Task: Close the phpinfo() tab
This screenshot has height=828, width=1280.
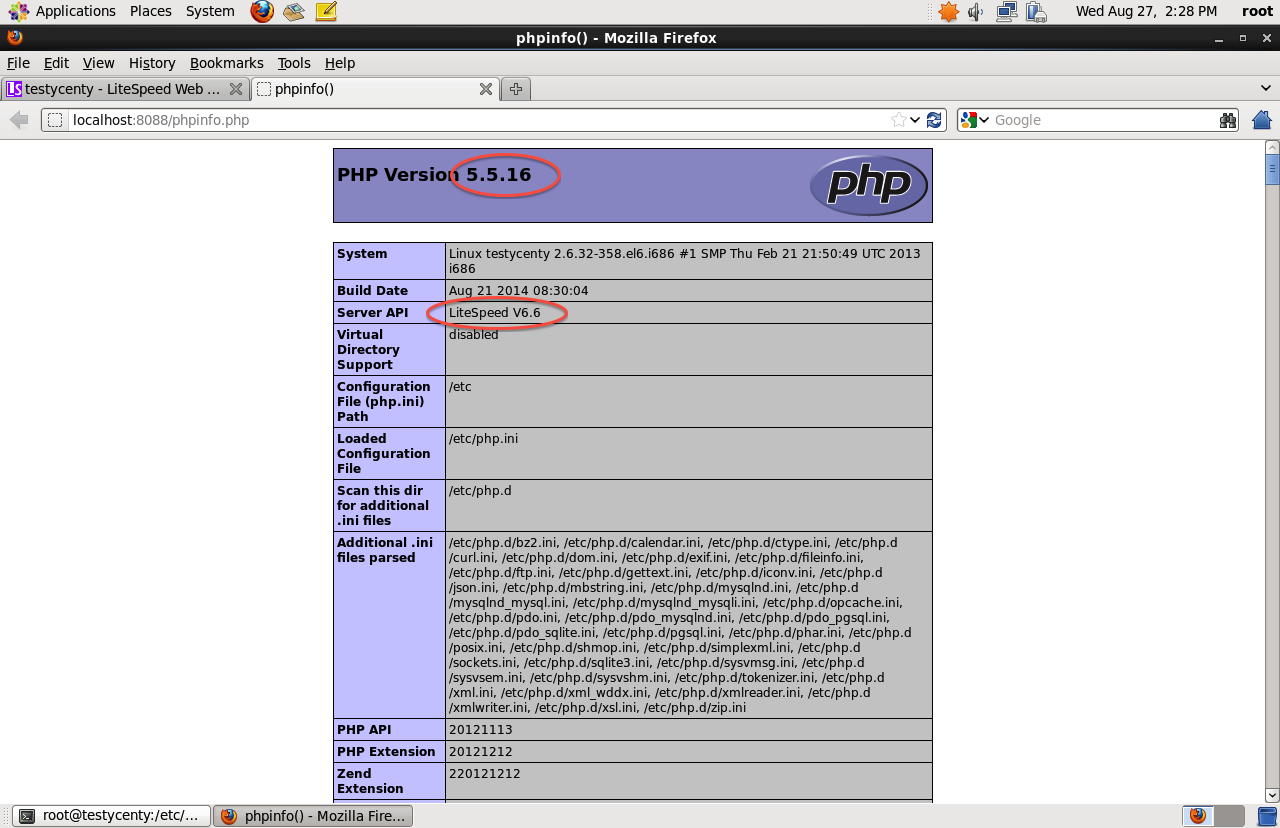Action: click(486, 89)
